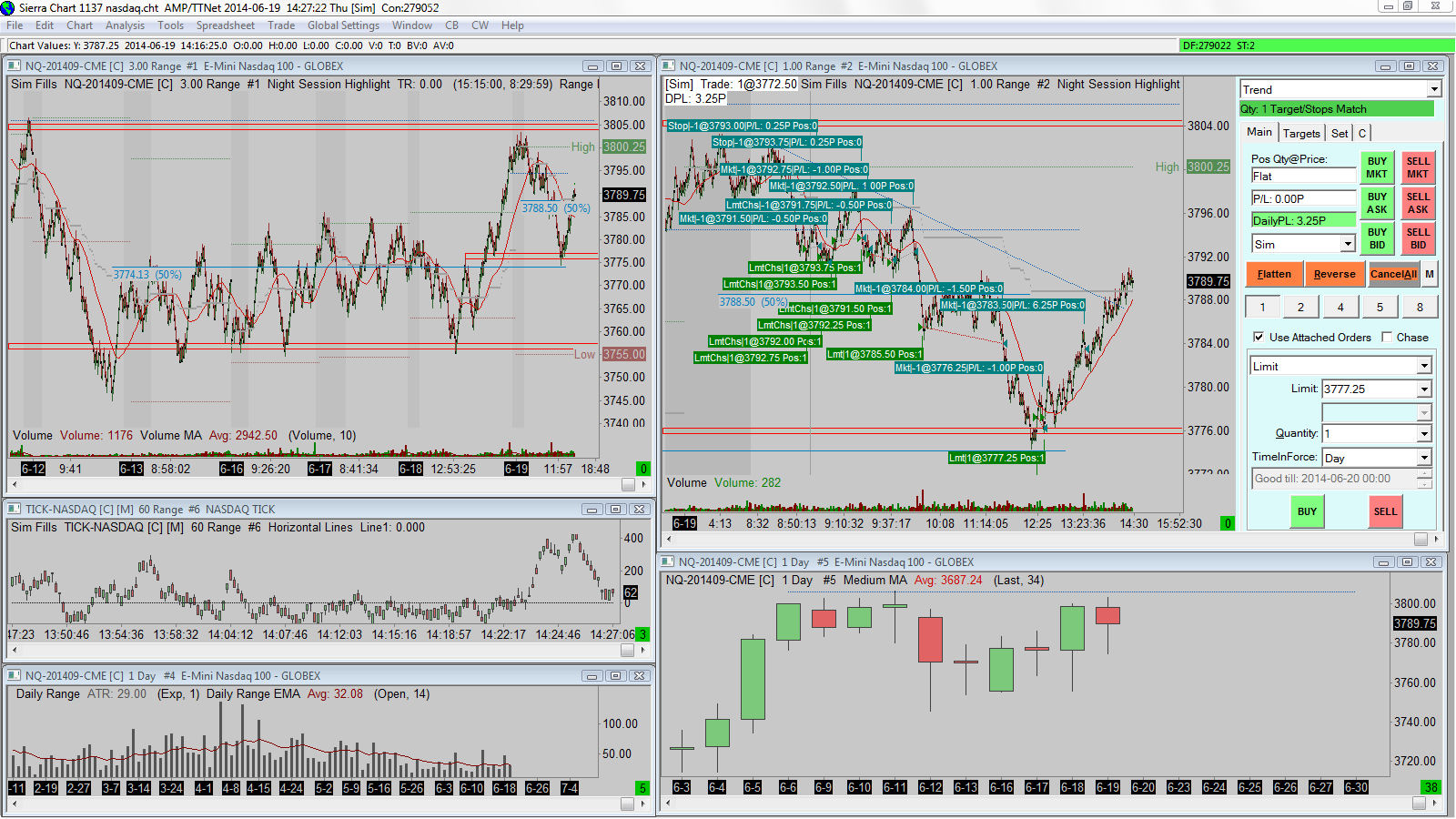Click the Sierra Chart application icon
Screen dimensions: 1456x819
pyautogui.click(x=8, y=7)
